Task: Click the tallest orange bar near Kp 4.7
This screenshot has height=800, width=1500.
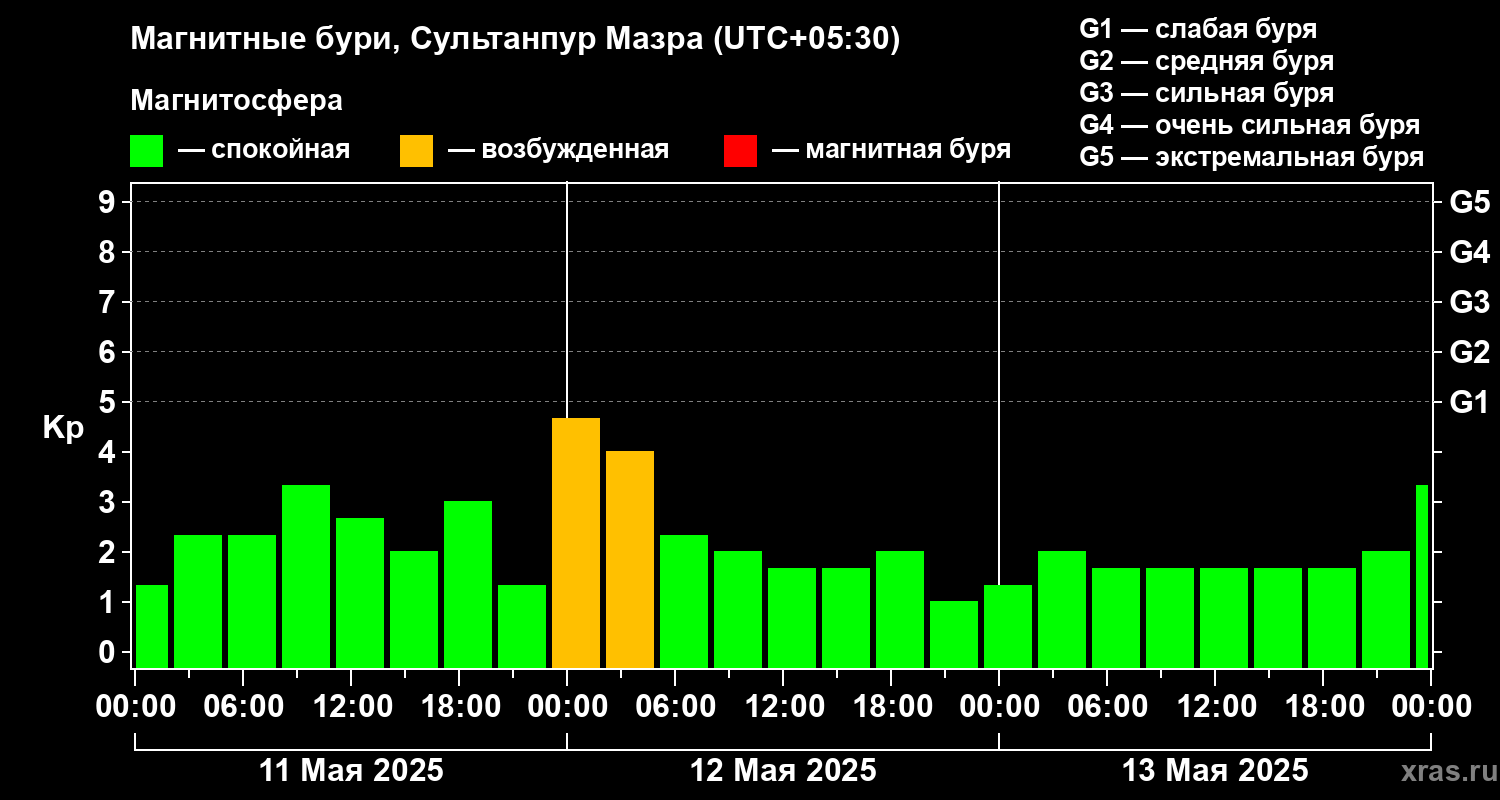Action: [x=576, y=543]
